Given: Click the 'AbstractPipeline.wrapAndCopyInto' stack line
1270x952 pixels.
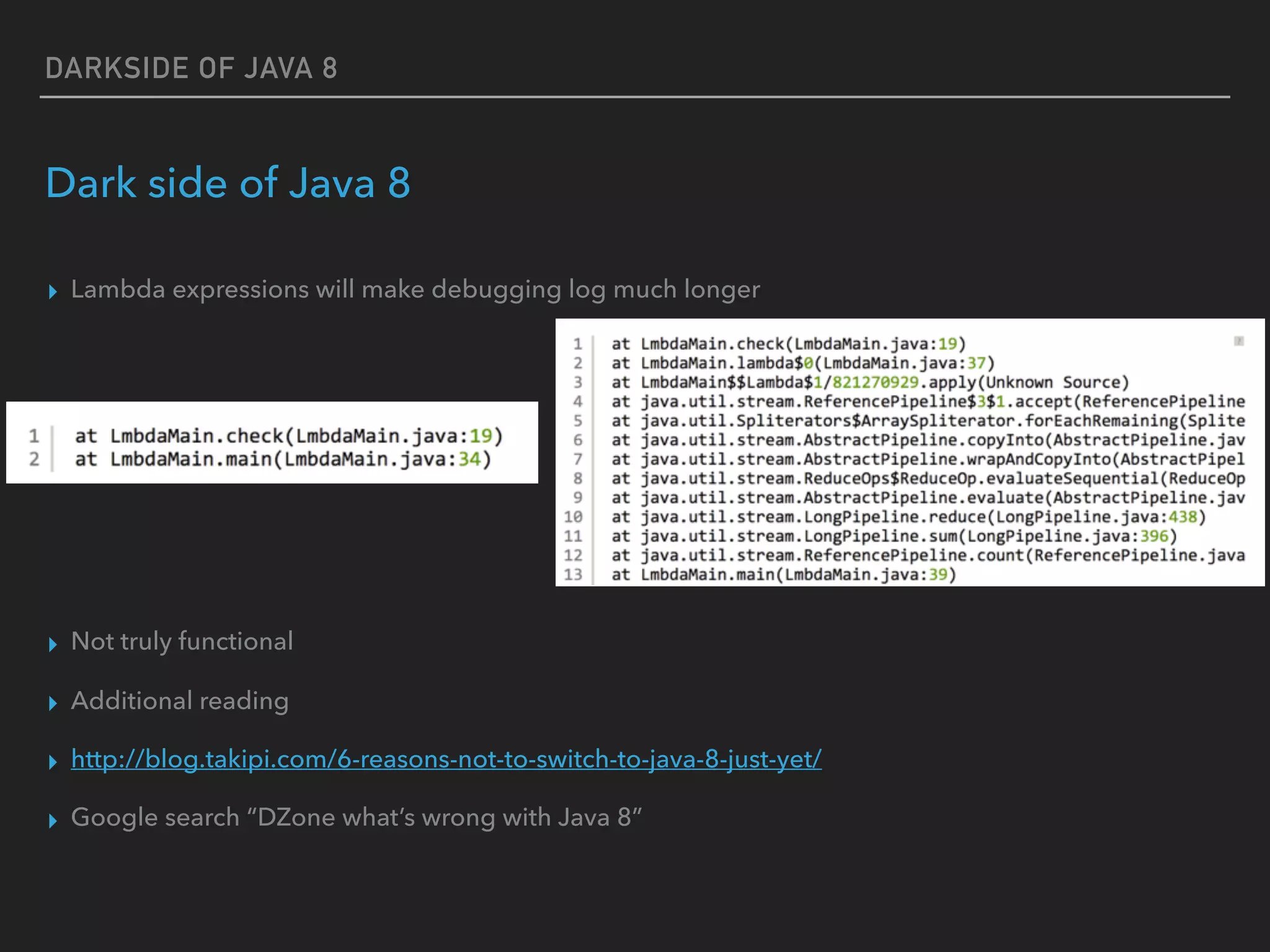Looking at the screenshot, I should pyautogui.click(x=928, y=459).
